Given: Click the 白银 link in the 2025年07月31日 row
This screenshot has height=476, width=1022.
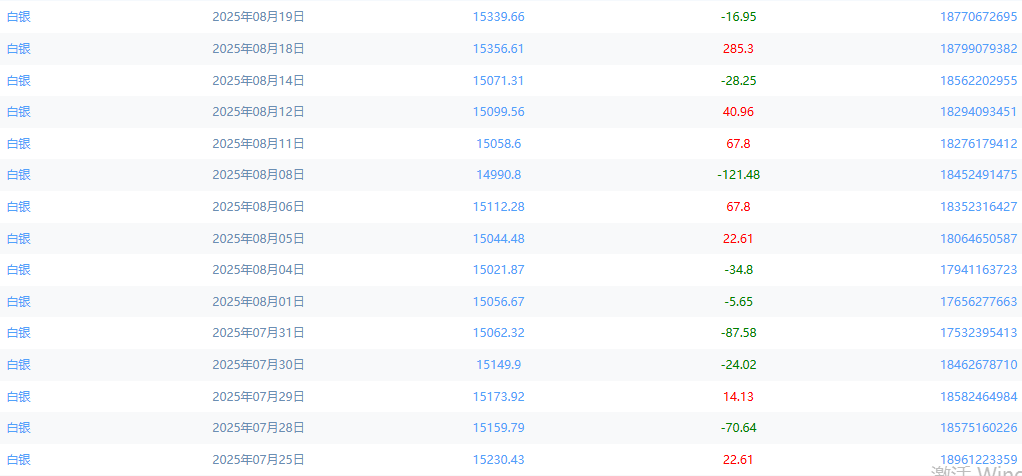Looking at the screenshot, I should click(19, 333).
